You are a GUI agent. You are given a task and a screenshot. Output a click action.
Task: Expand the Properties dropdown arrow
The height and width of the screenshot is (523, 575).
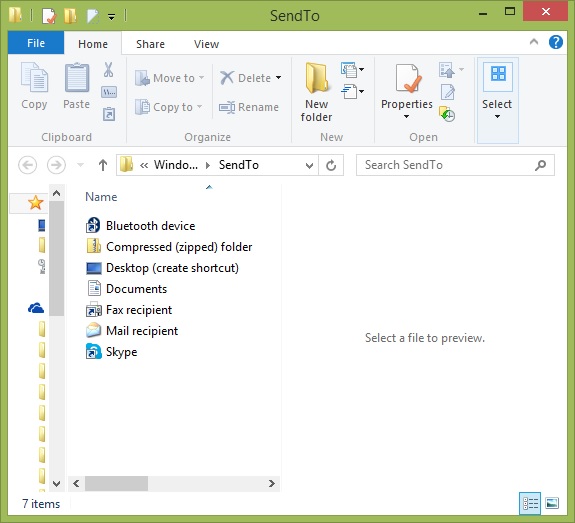tap(406, 117)
